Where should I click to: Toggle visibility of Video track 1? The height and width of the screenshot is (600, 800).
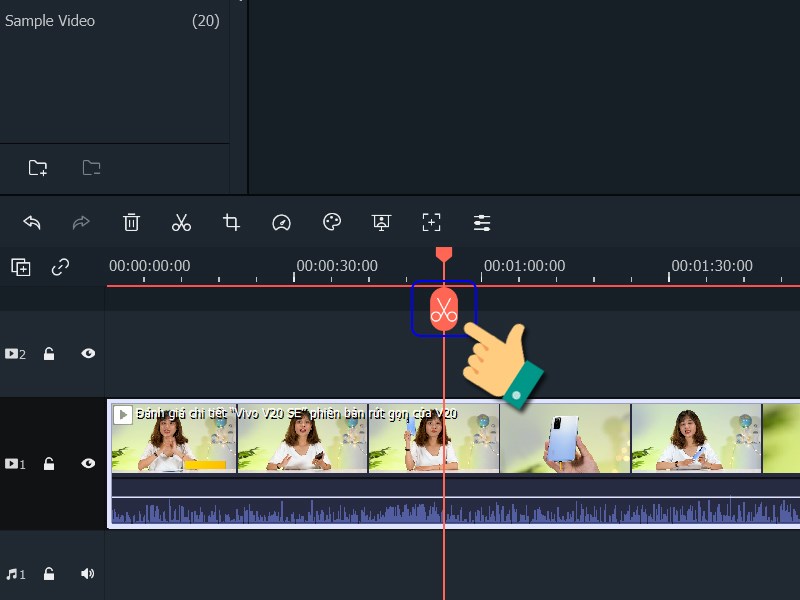[x=88, y=463]
